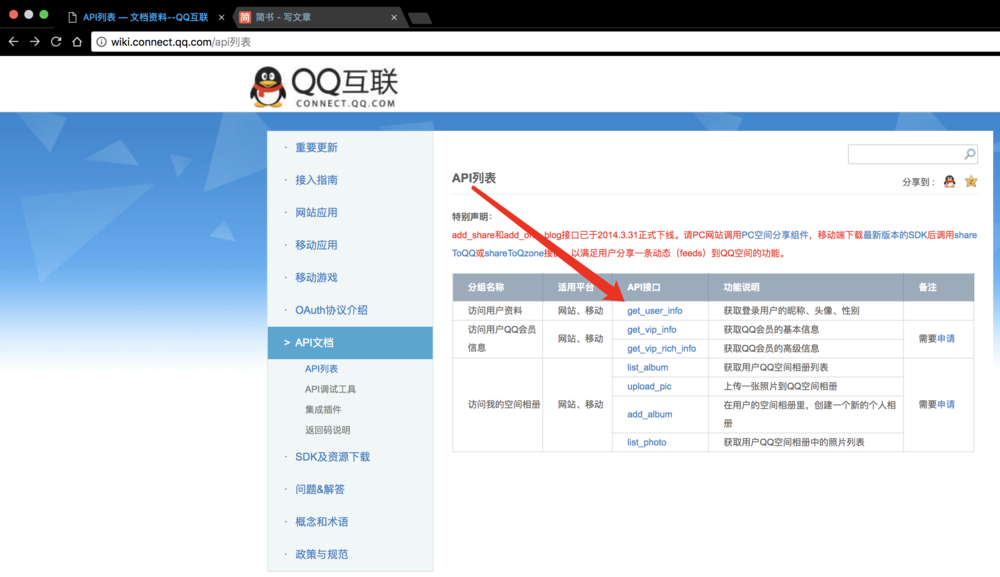Click the address bar URL
The height and width of the screenshot is (577, 1000).
[180, 42]
